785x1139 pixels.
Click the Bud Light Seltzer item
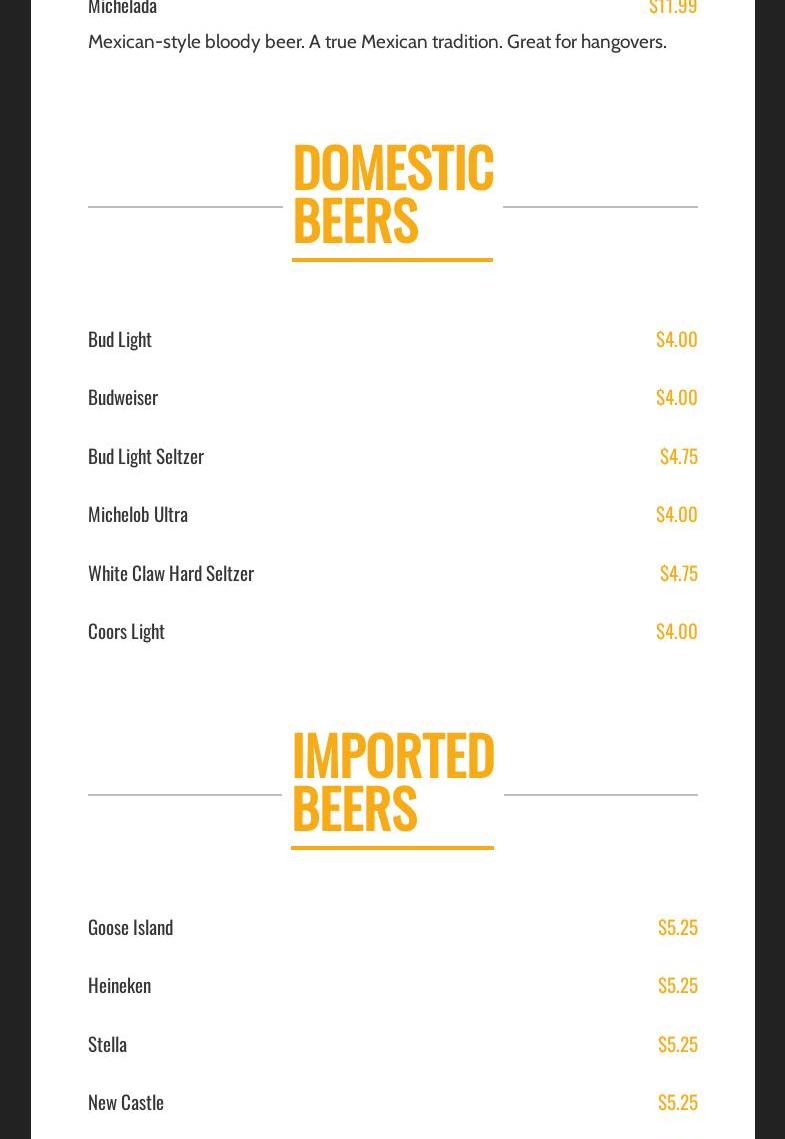[146, 456]
